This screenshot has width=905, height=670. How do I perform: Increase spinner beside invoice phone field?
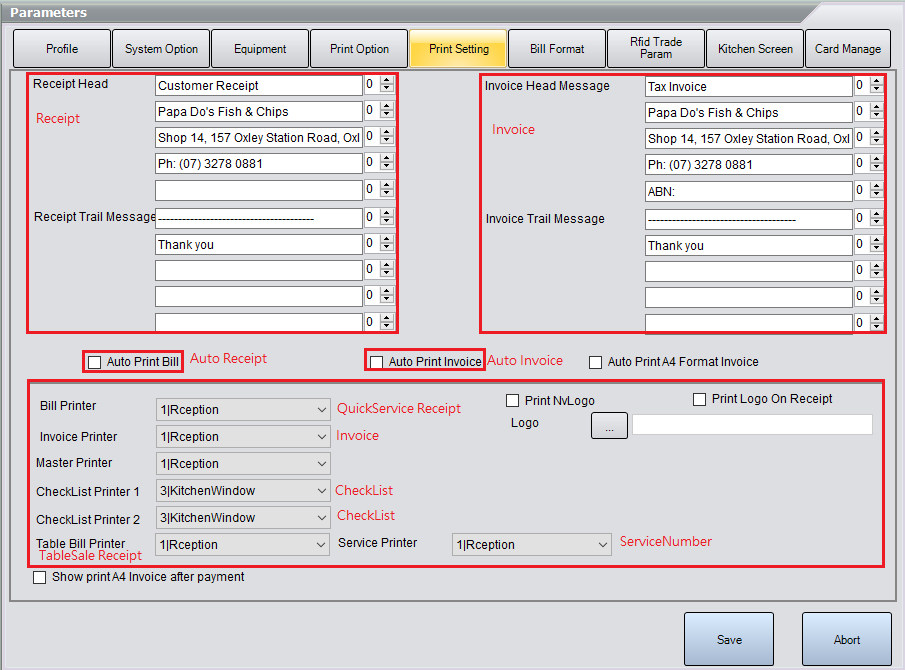coord(877,159)
